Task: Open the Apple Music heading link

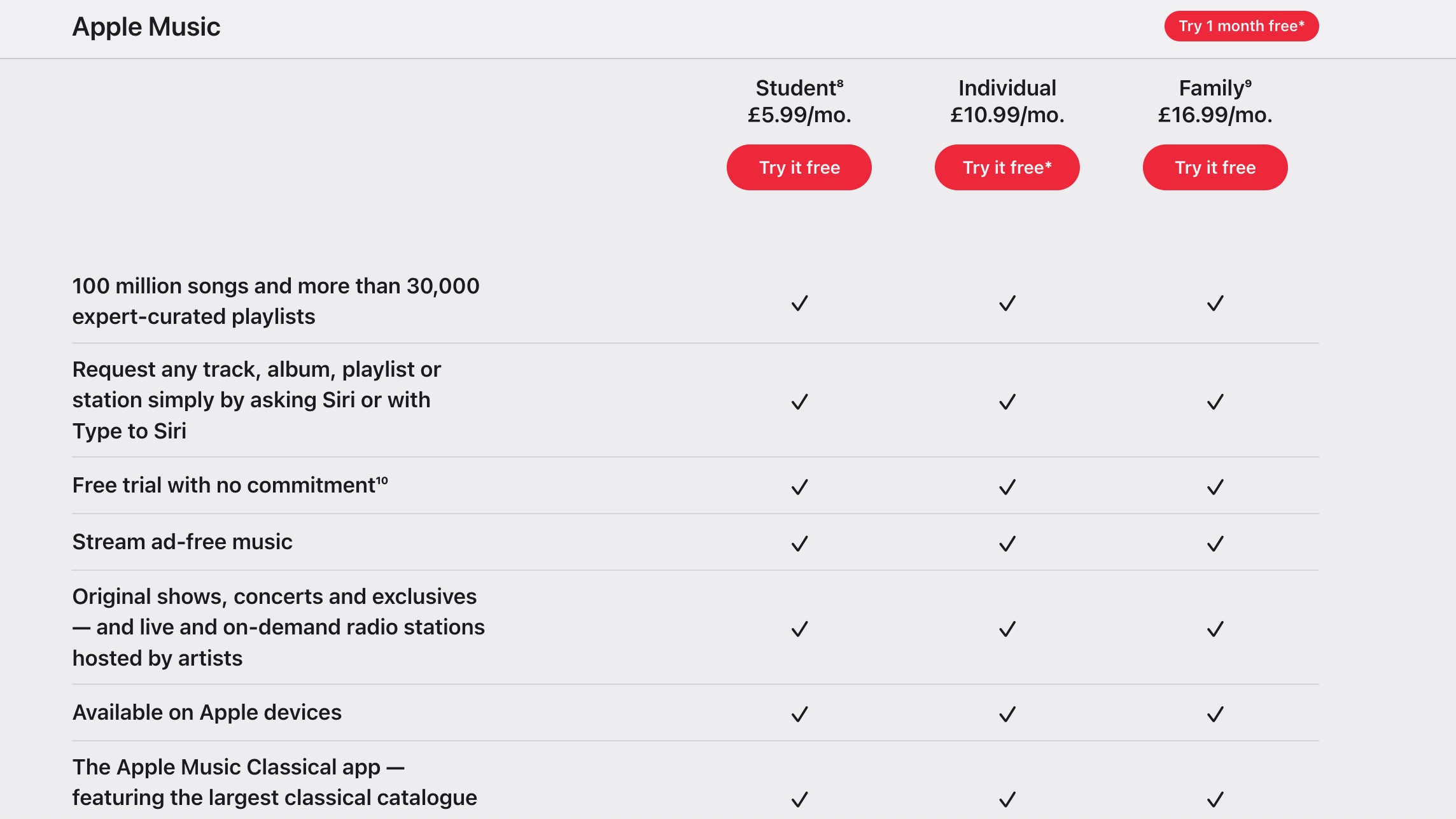Action: pyautogui.click(x=146, y=27)
